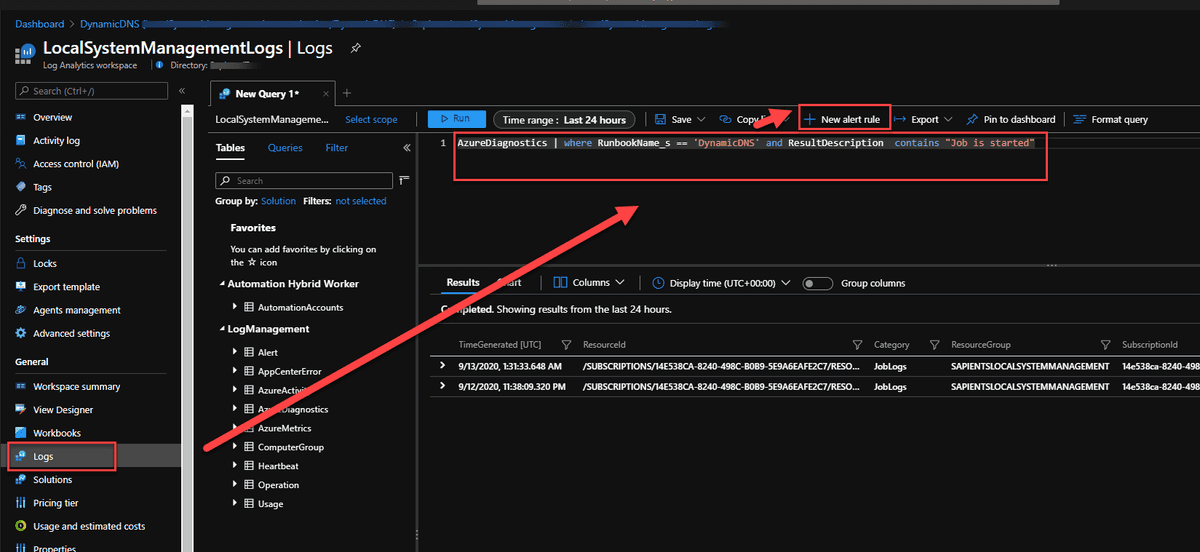
Task: Collapse the Automation Hybrid Worker group
Action: coord(221,284)
